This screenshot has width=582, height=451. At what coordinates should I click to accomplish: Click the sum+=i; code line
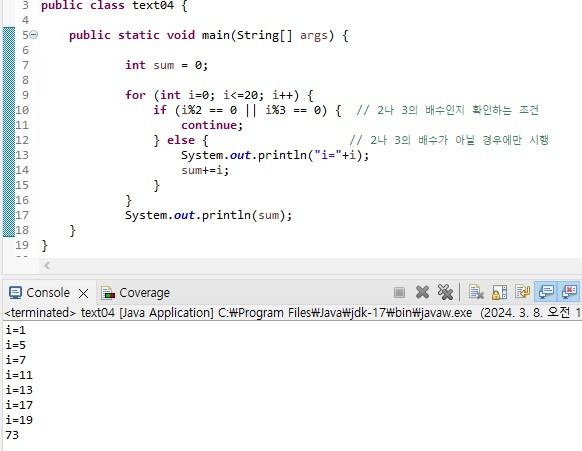(x=205, y=170)
